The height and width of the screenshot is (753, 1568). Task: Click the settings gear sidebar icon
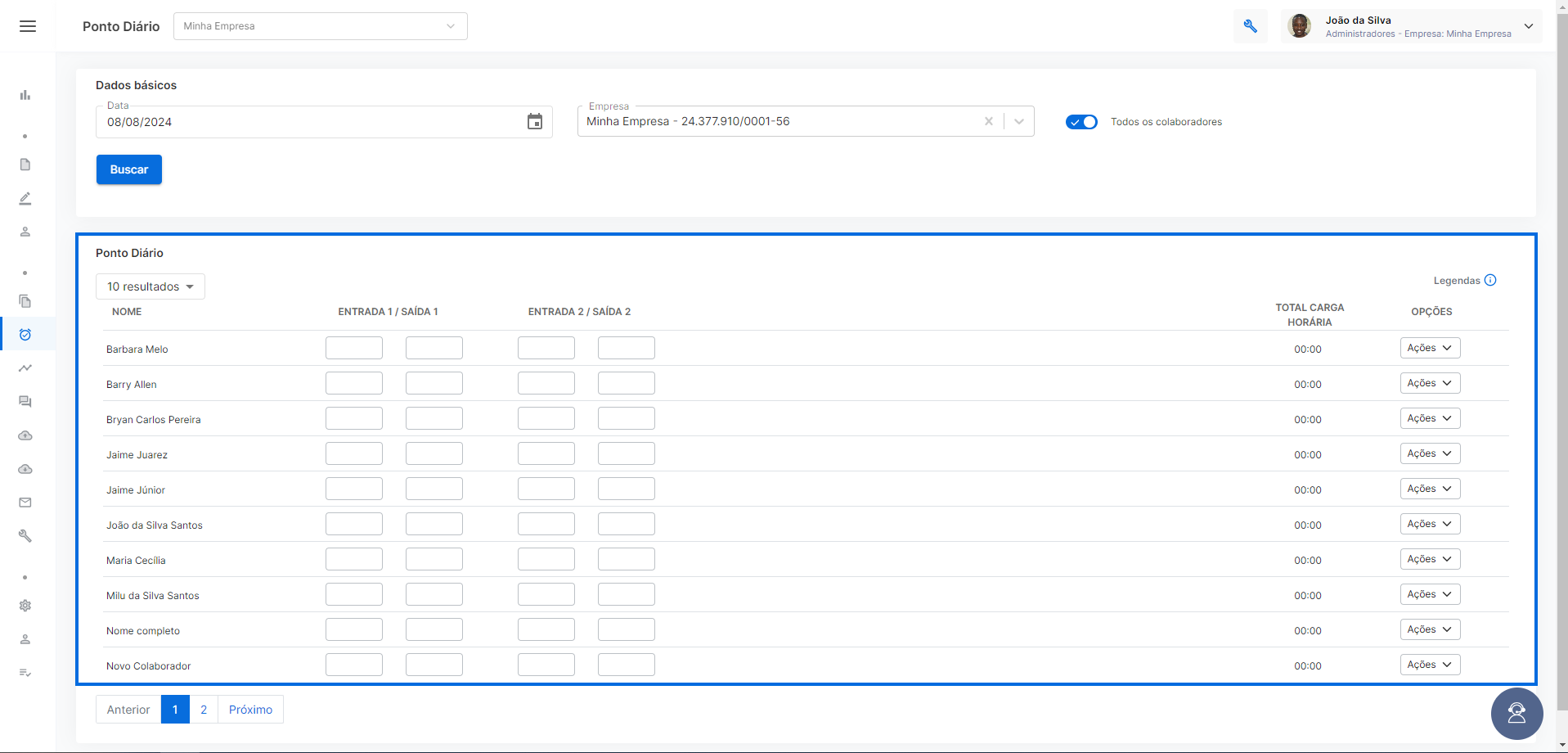pos(25,606)
